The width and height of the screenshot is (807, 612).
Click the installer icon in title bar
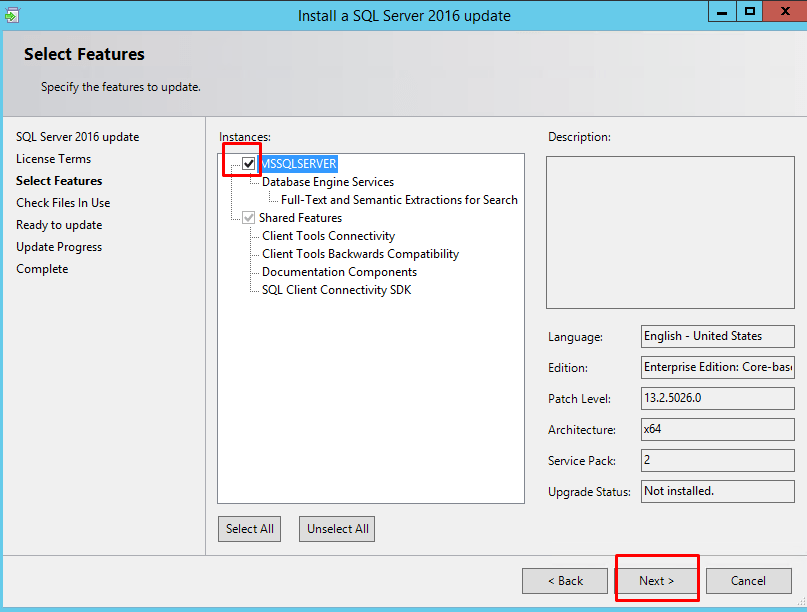12,15
